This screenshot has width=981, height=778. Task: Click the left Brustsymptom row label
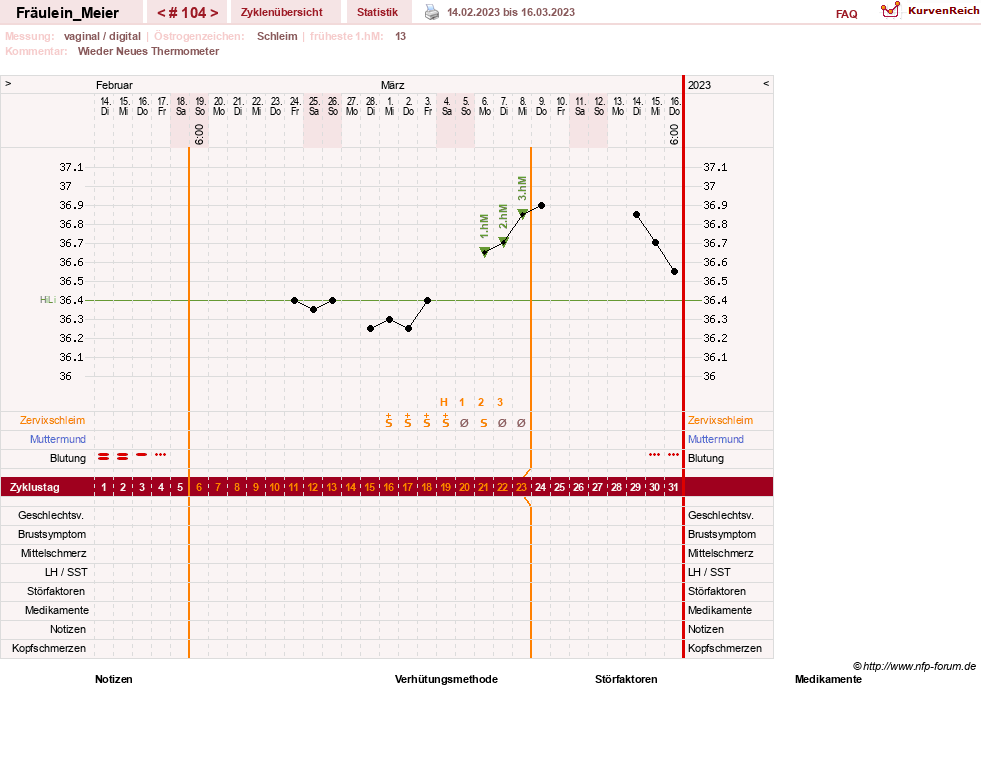pos(52,534)
